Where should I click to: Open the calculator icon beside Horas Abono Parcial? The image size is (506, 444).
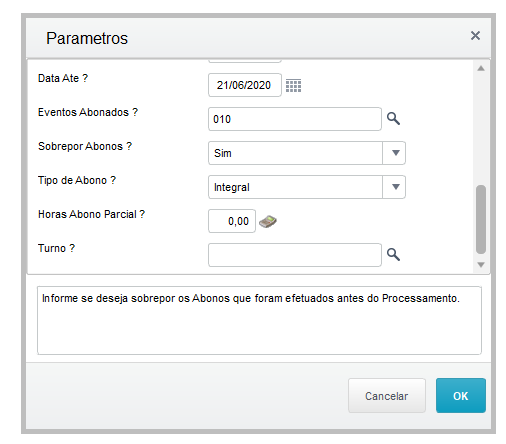click(268, 221)
